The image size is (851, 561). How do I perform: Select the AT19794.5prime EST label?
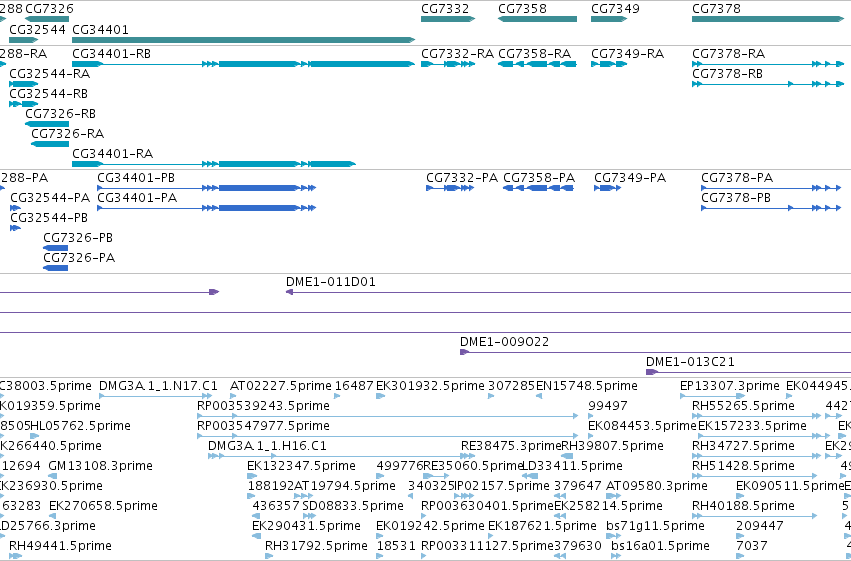click(x=345, y=486)
